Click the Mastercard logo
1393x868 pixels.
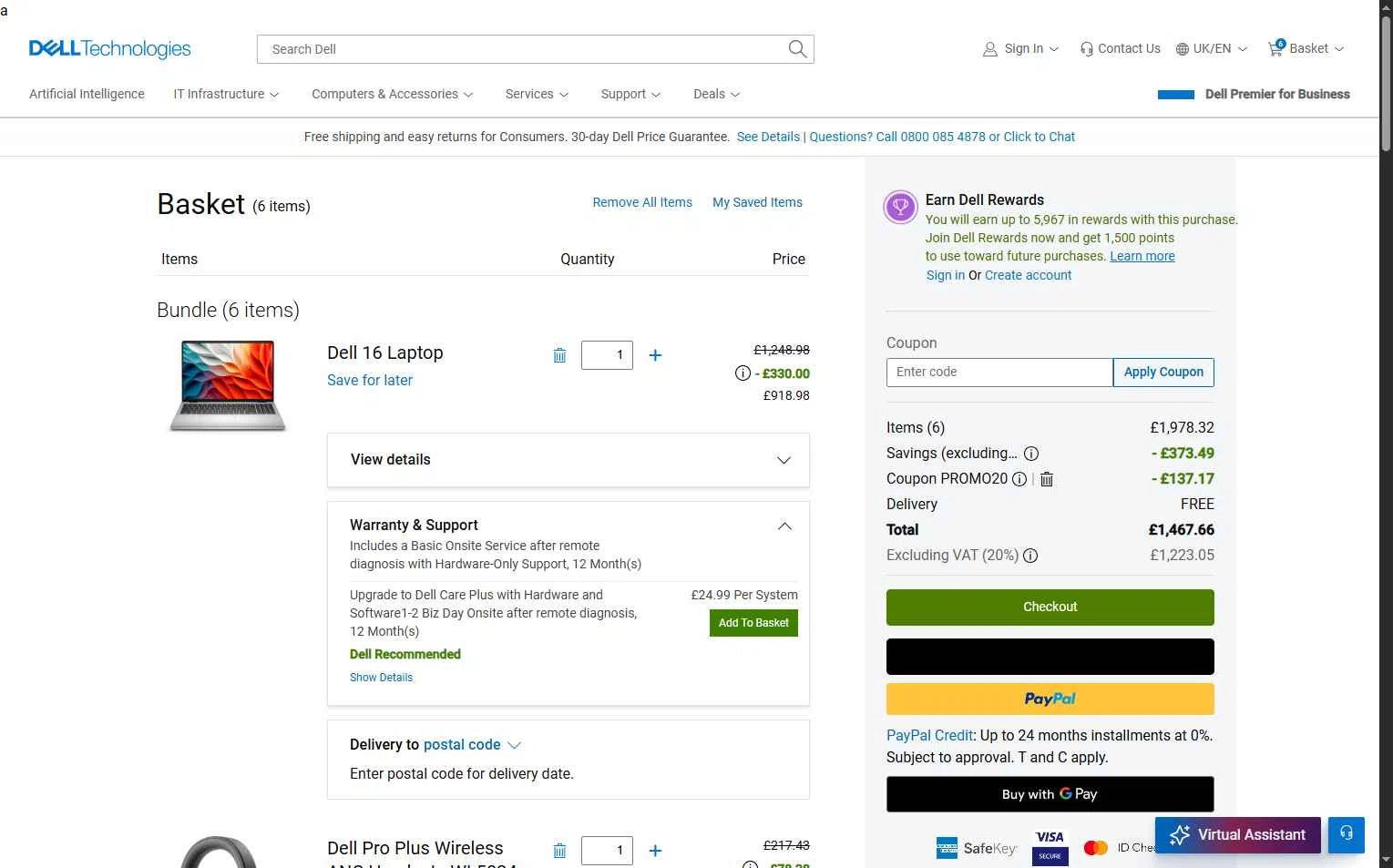[x=1095, y=848]
